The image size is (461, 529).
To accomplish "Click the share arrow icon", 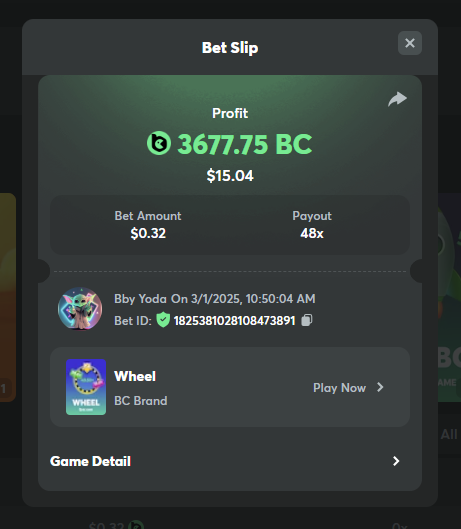I will pyautogui.click(x=398, y=99).
